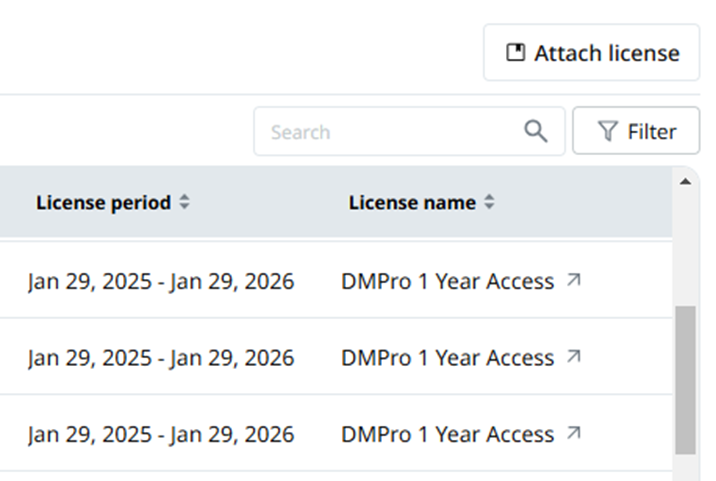Sort by License name using its arrows
716x481 pixels.
pos(489,202)
